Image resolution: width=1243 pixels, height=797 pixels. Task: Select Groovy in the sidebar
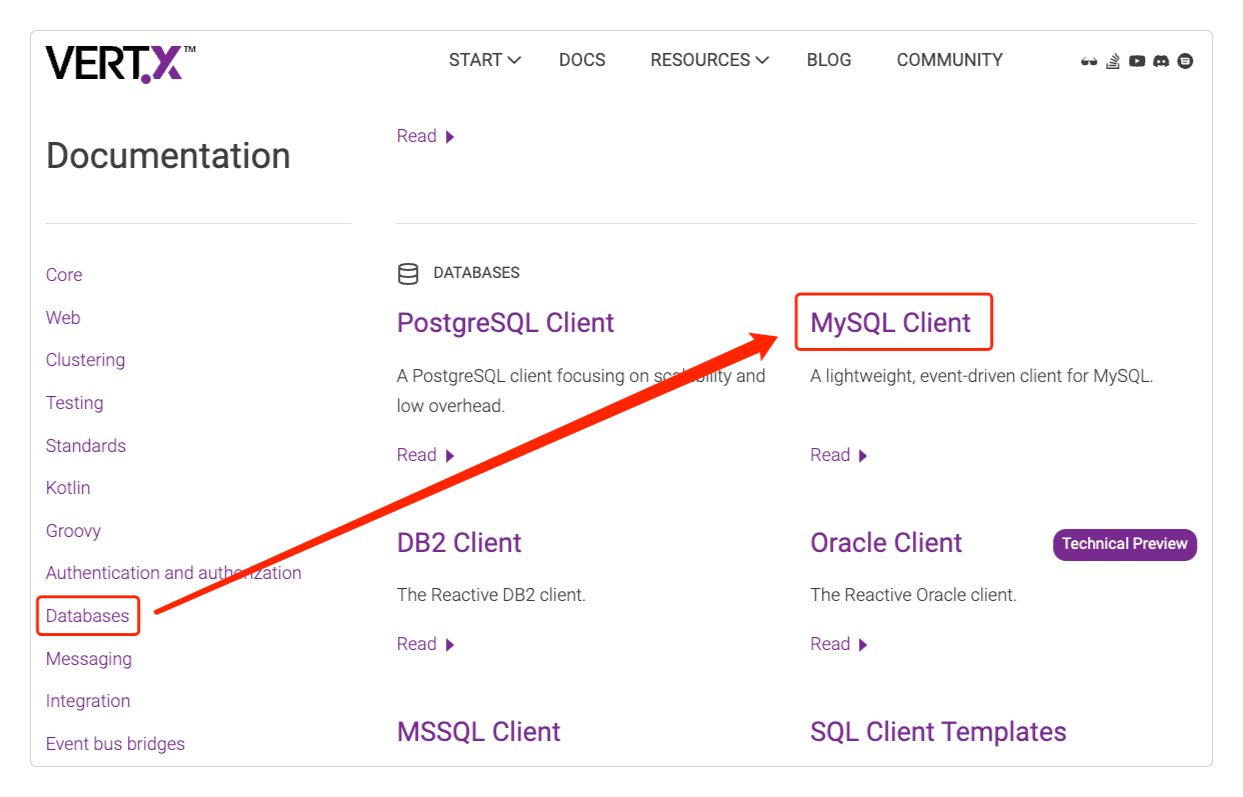pos(73,531)
